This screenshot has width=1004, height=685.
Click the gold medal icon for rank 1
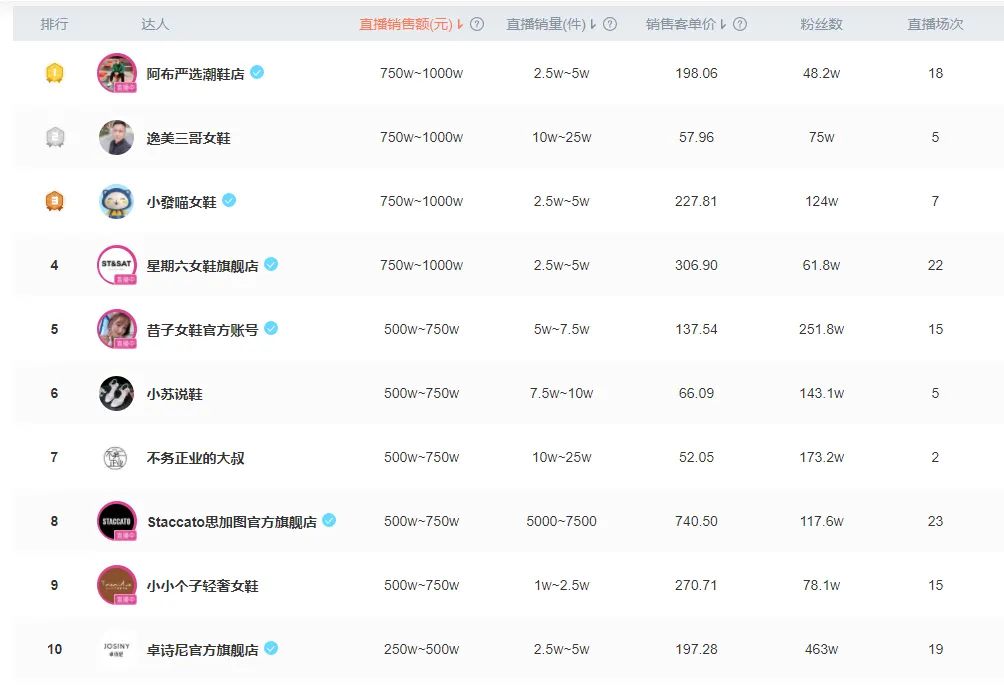(x=55, y=72)
